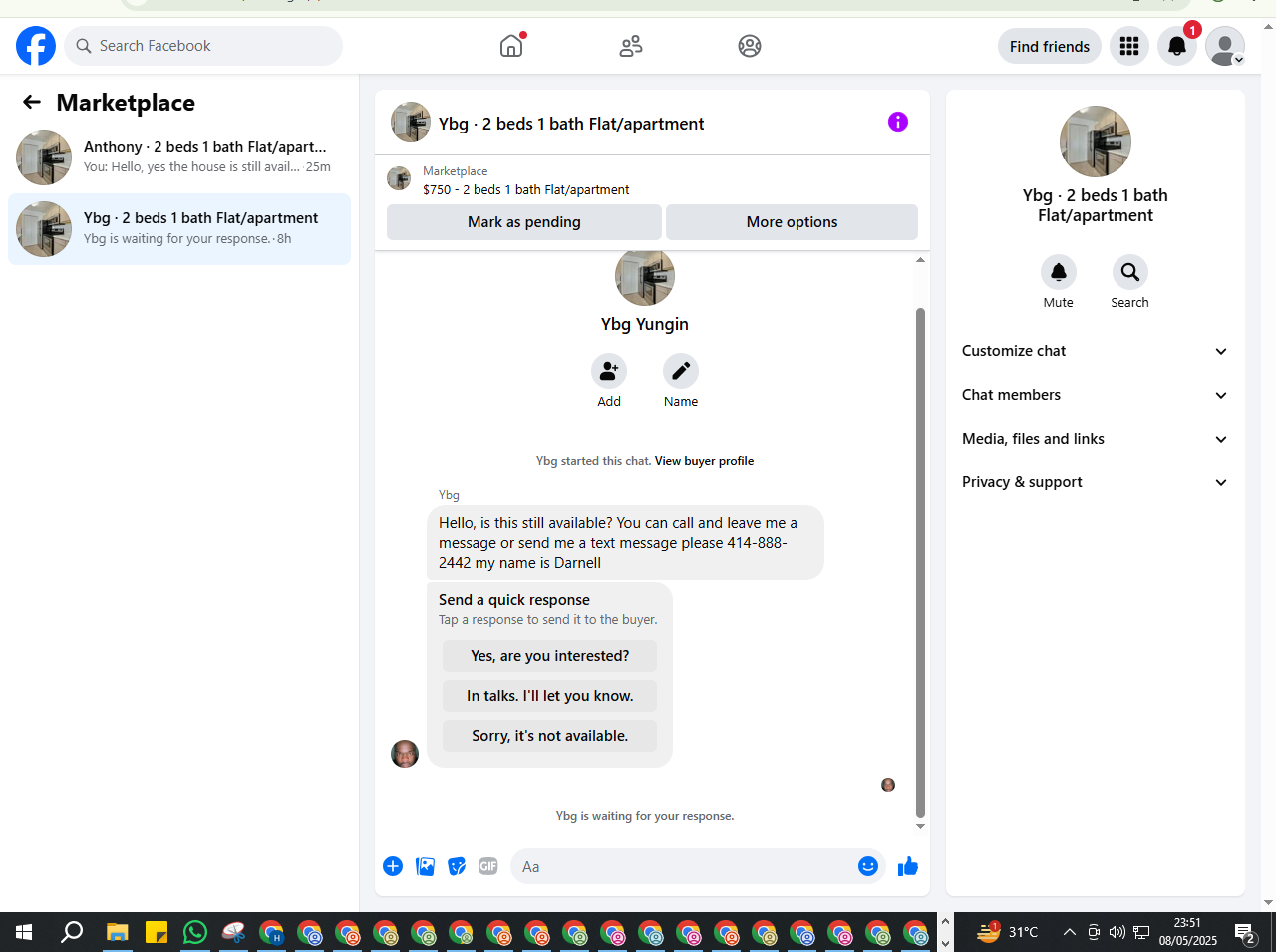Open the Anthony conversation

coord(179,158)
